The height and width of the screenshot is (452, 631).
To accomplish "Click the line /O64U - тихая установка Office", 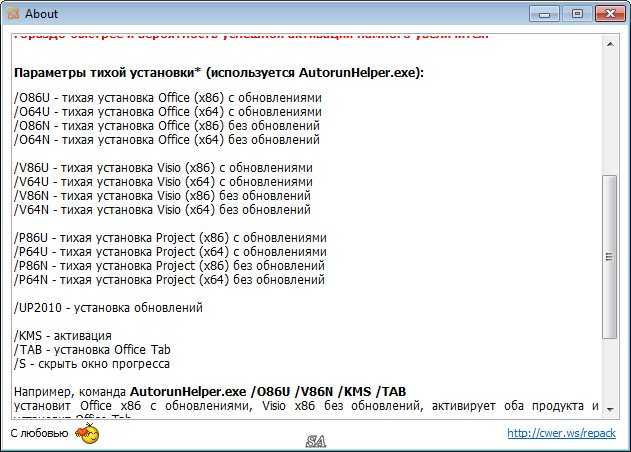I will click(168, 111).
